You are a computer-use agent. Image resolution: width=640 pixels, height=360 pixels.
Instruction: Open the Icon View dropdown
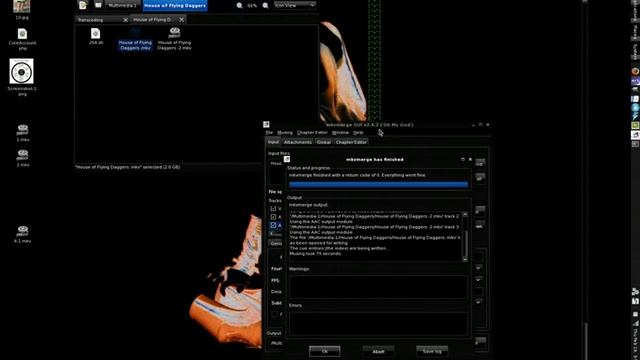coord(295,5)
